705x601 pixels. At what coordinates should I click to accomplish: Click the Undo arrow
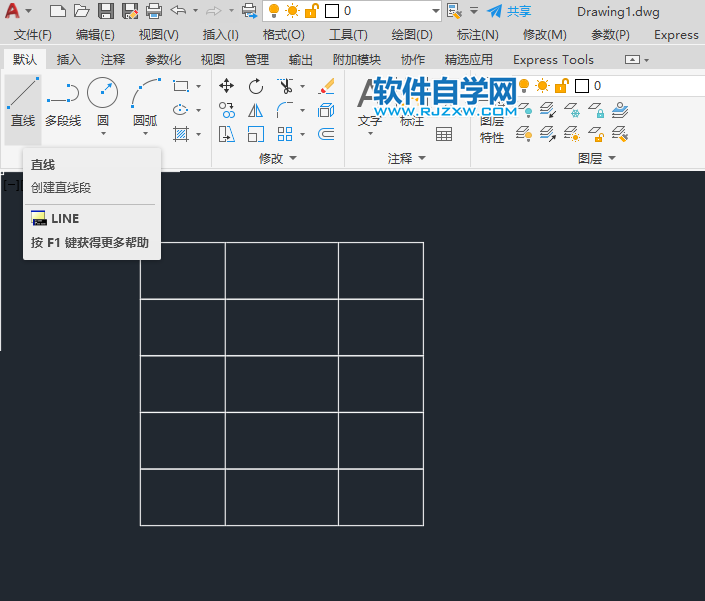[x=178, y=10]
